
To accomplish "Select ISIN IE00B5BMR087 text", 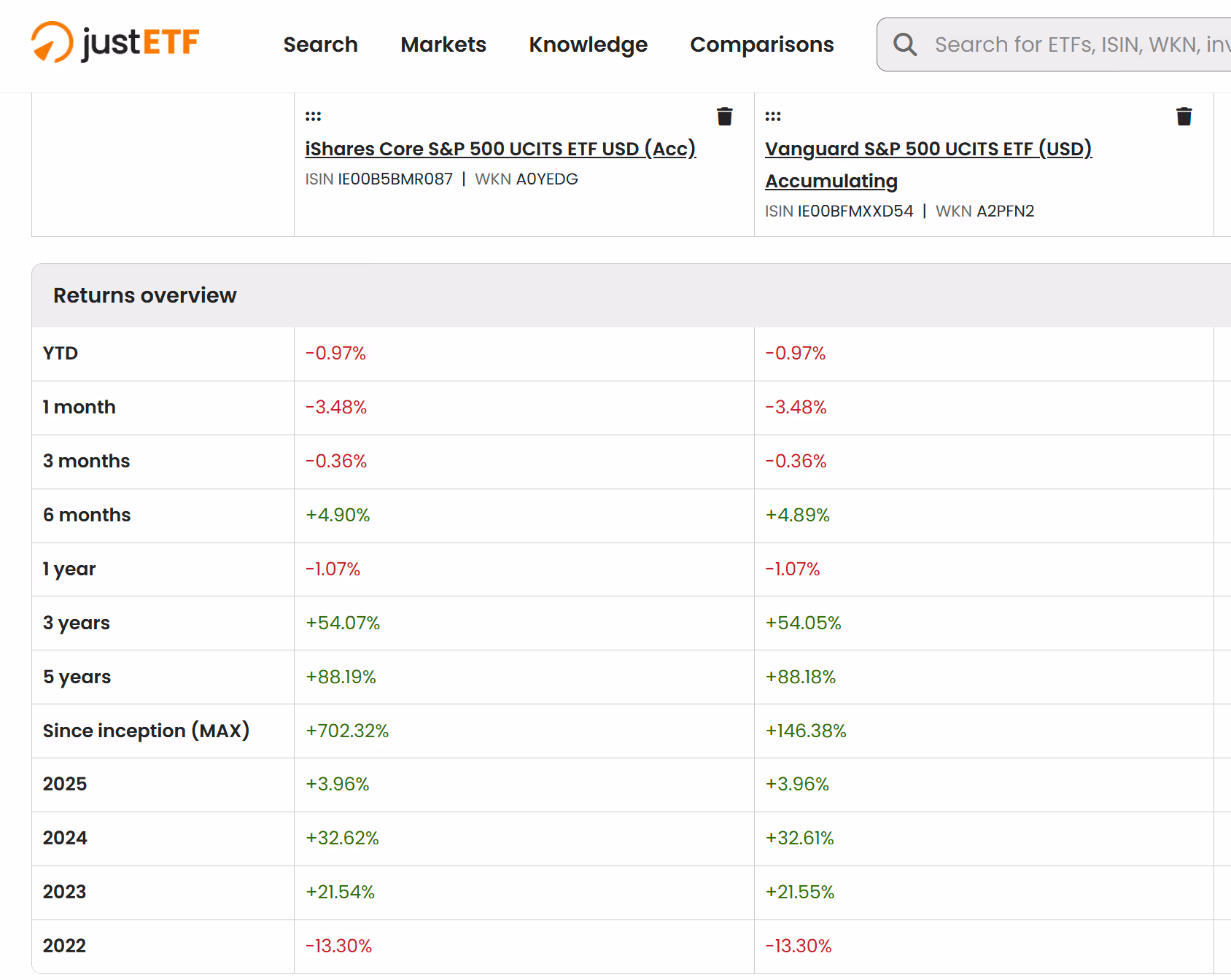I will 378,179.
